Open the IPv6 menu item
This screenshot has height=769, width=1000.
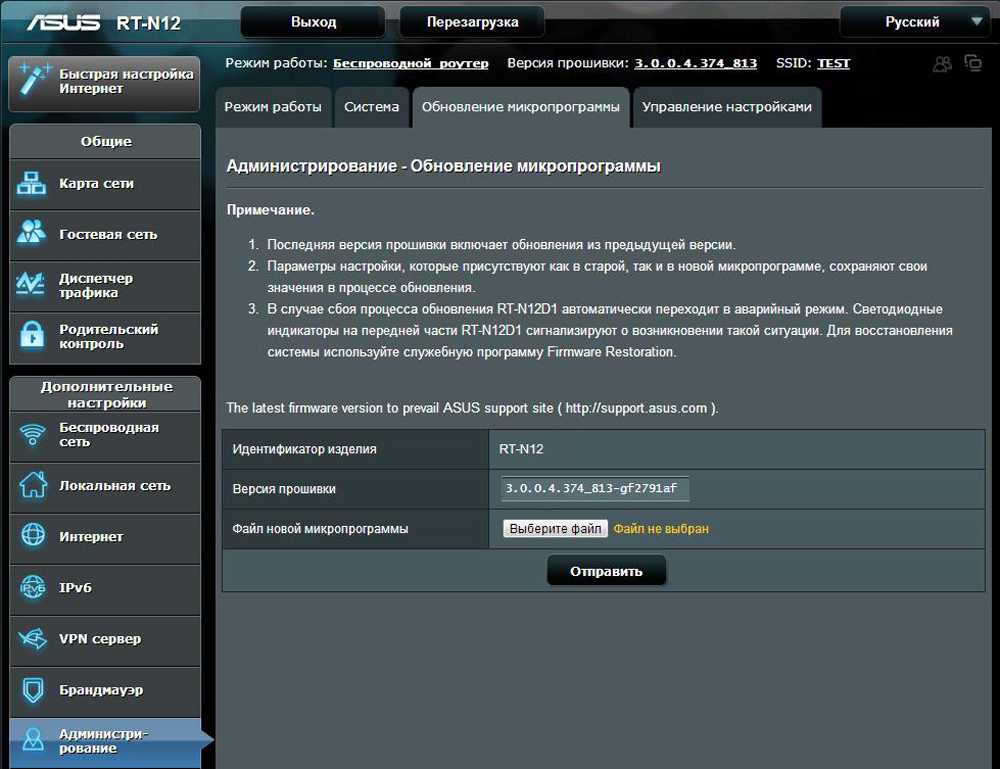(105, 589)
